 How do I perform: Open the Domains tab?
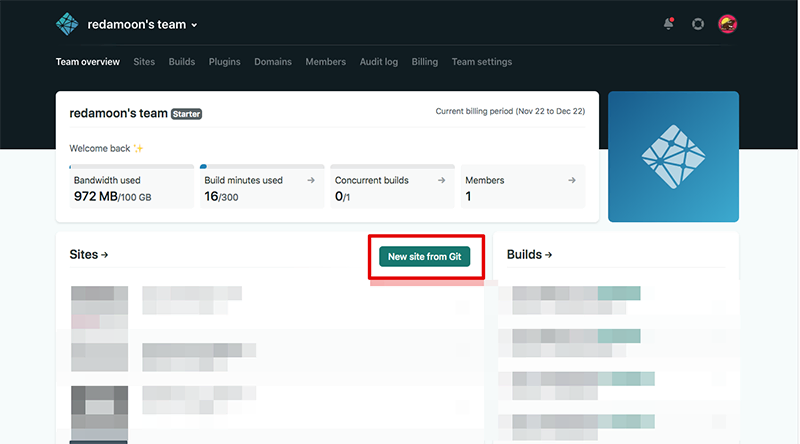(273, 62)
